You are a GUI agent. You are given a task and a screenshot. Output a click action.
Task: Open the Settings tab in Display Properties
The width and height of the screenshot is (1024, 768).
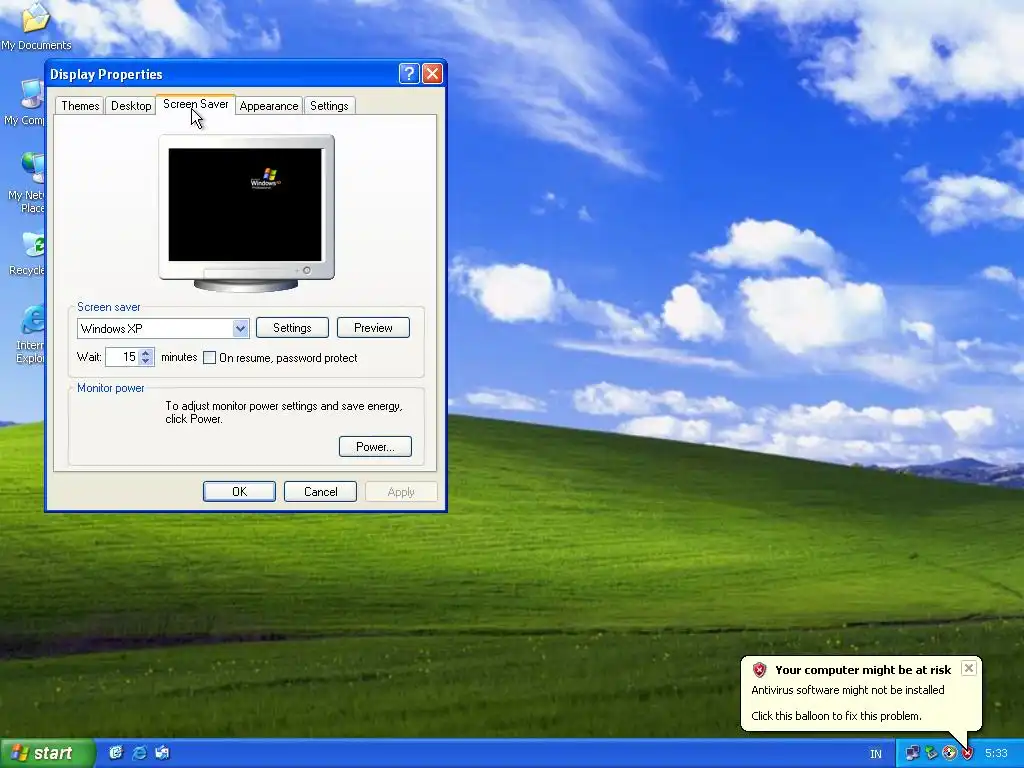329,106
